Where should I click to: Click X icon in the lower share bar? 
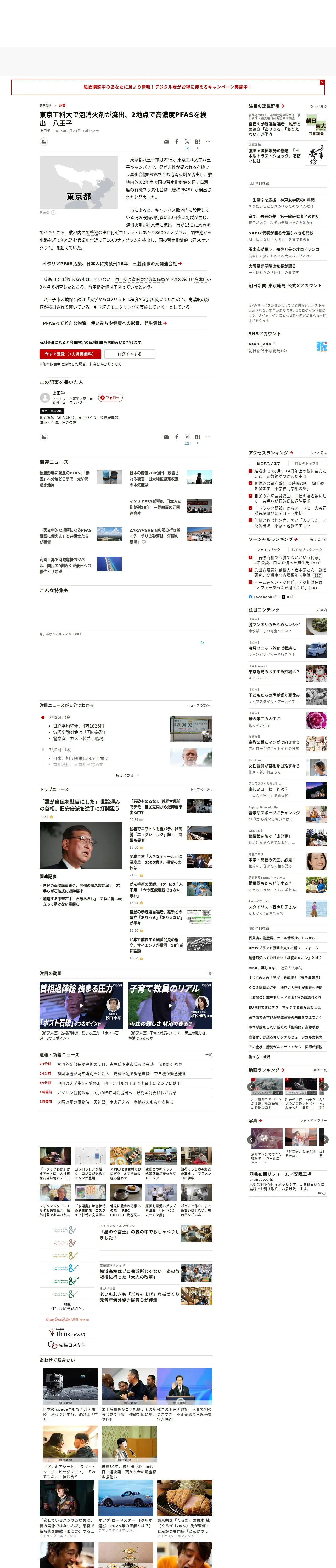click(x=187, y=437)
